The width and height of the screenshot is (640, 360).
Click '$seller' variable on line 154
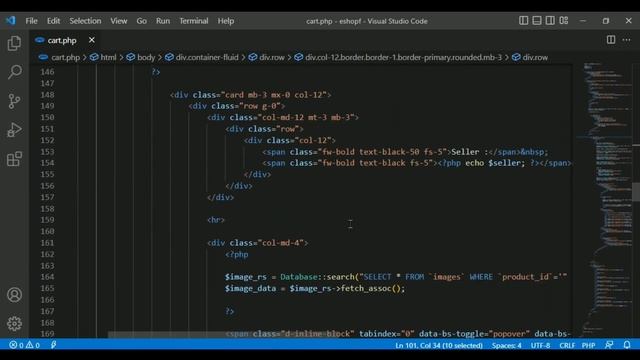coord(504,163)
